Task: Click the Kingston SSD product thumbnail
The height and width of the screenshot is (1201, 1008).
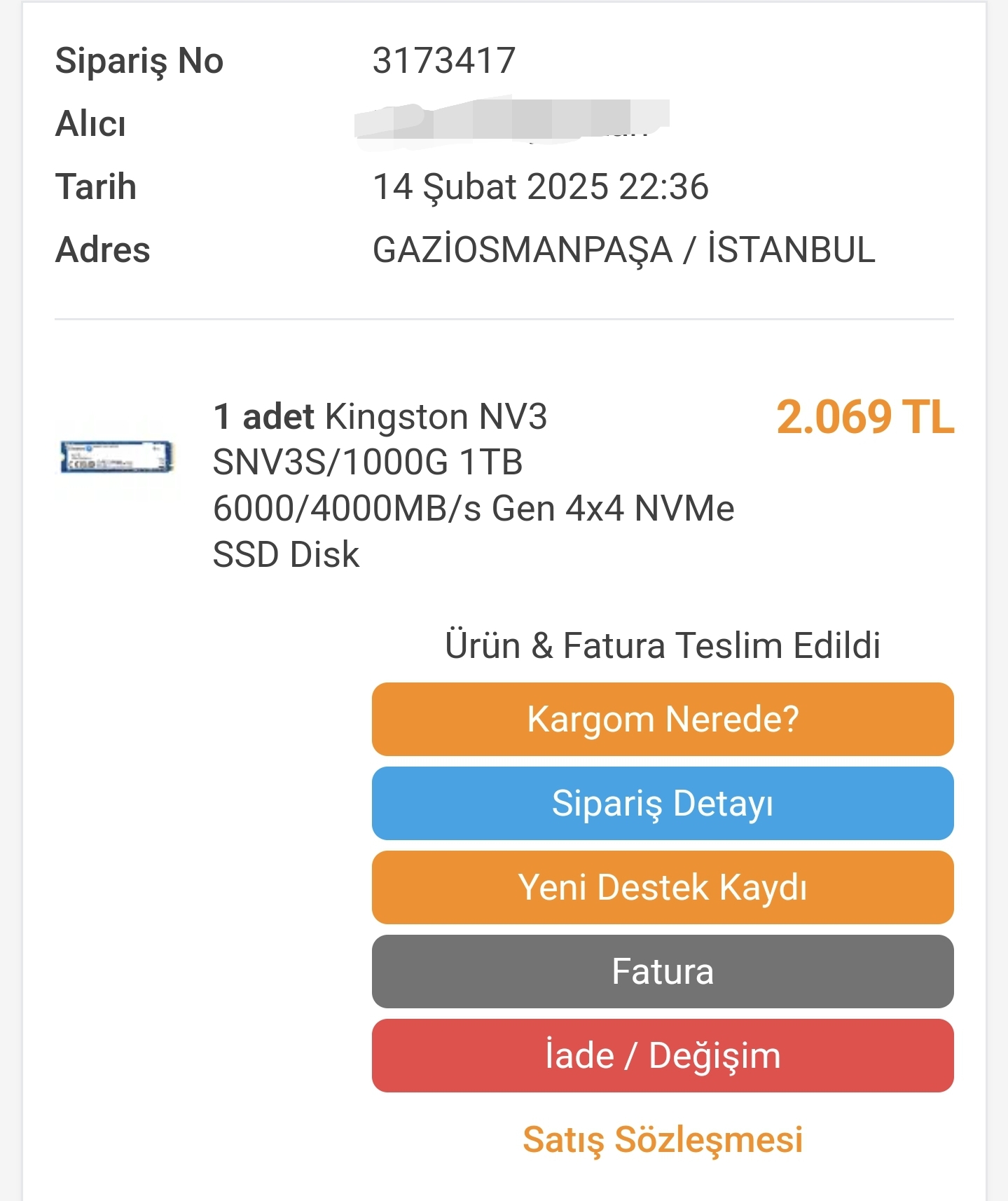Action: pos(116,457)
